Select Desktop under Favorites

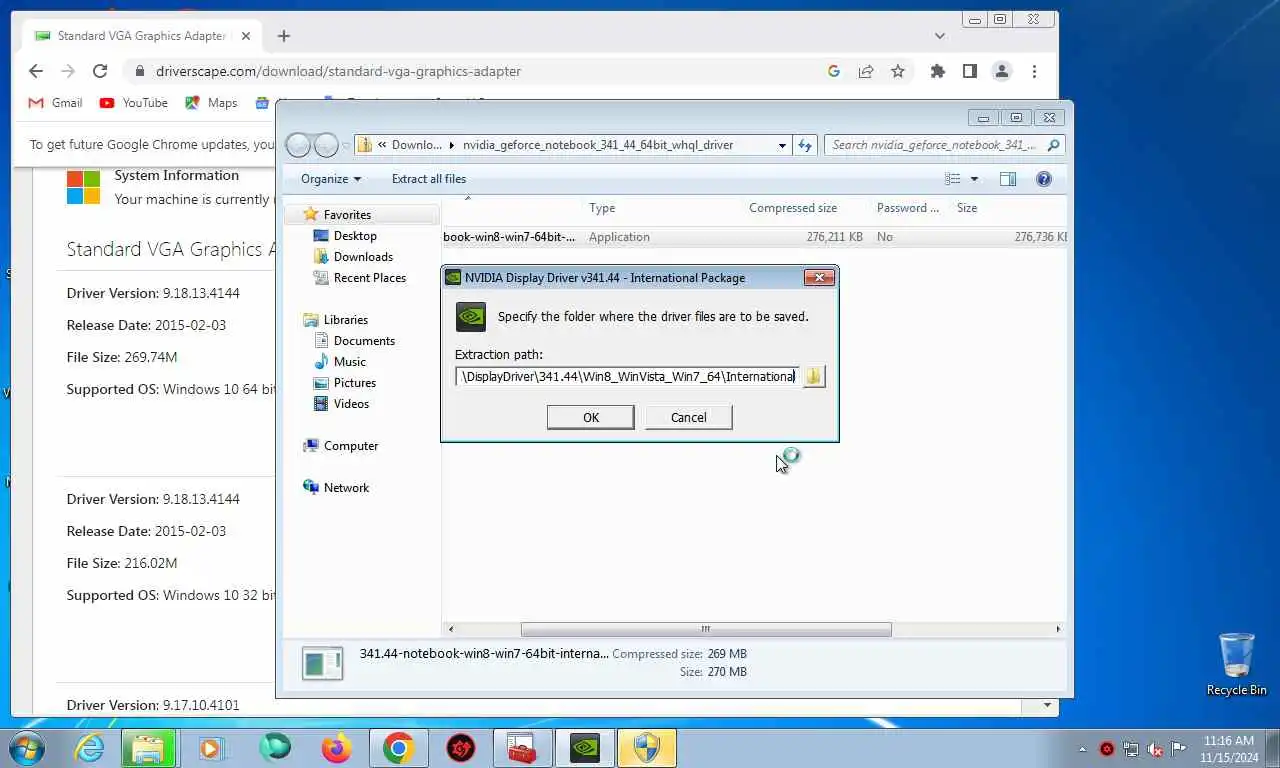355,236
